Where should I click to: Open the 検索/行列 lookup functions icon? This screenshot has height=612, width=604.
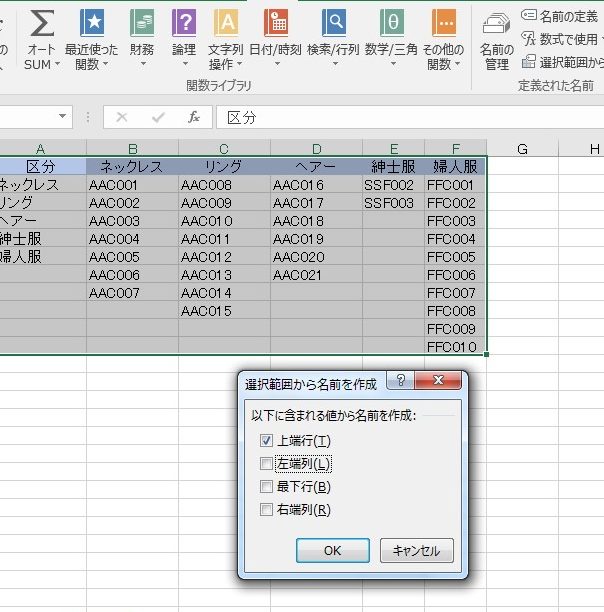click(334, 23)
